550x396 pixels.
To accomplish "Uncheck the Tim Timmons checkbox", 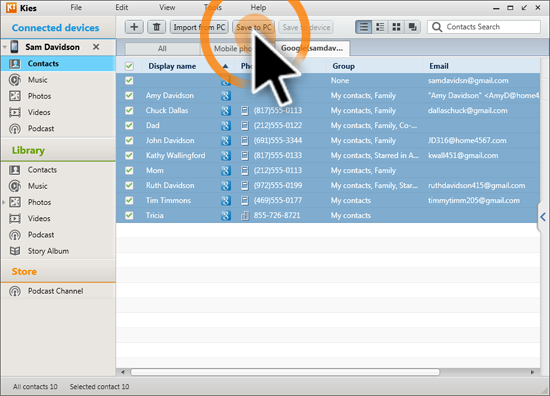I will (129, 200).
